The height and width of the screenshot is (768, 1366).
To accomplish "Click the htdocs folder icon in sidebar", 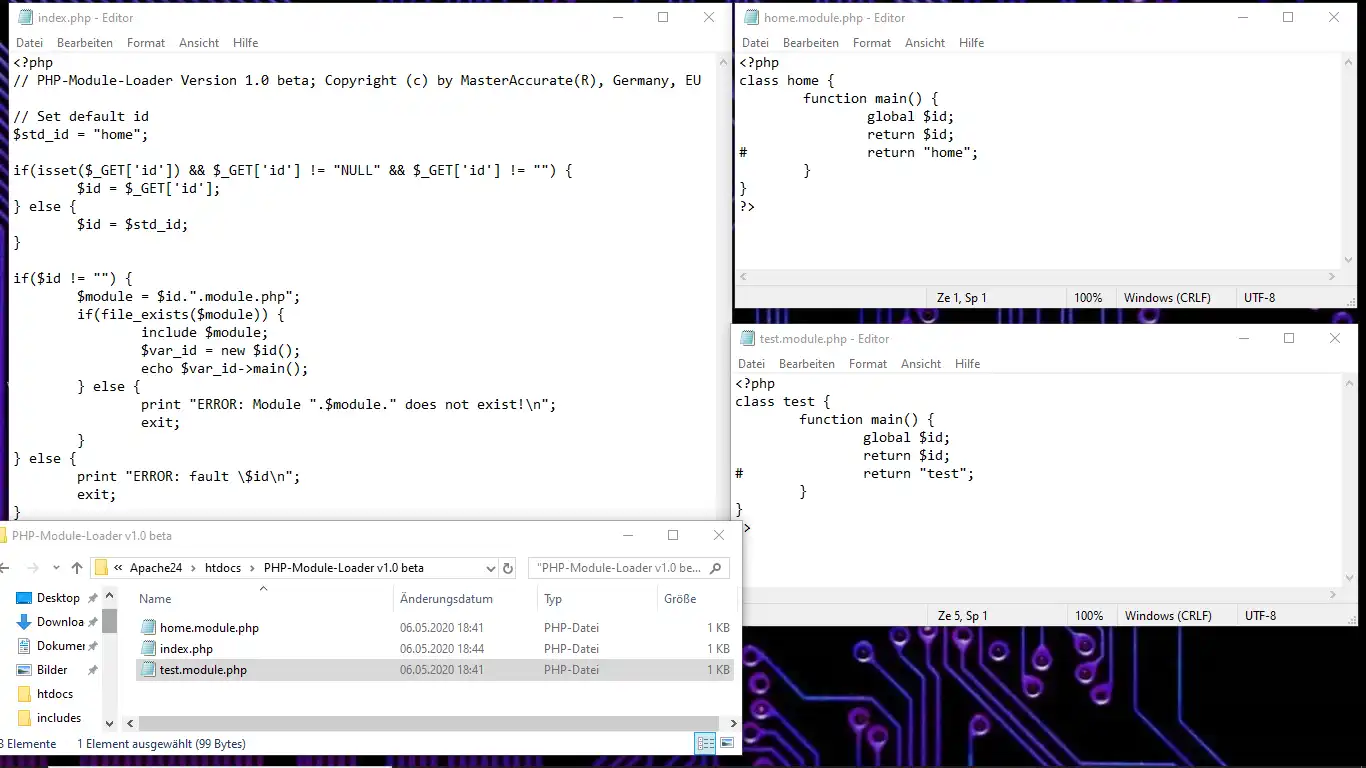I will tap(24, 694).
